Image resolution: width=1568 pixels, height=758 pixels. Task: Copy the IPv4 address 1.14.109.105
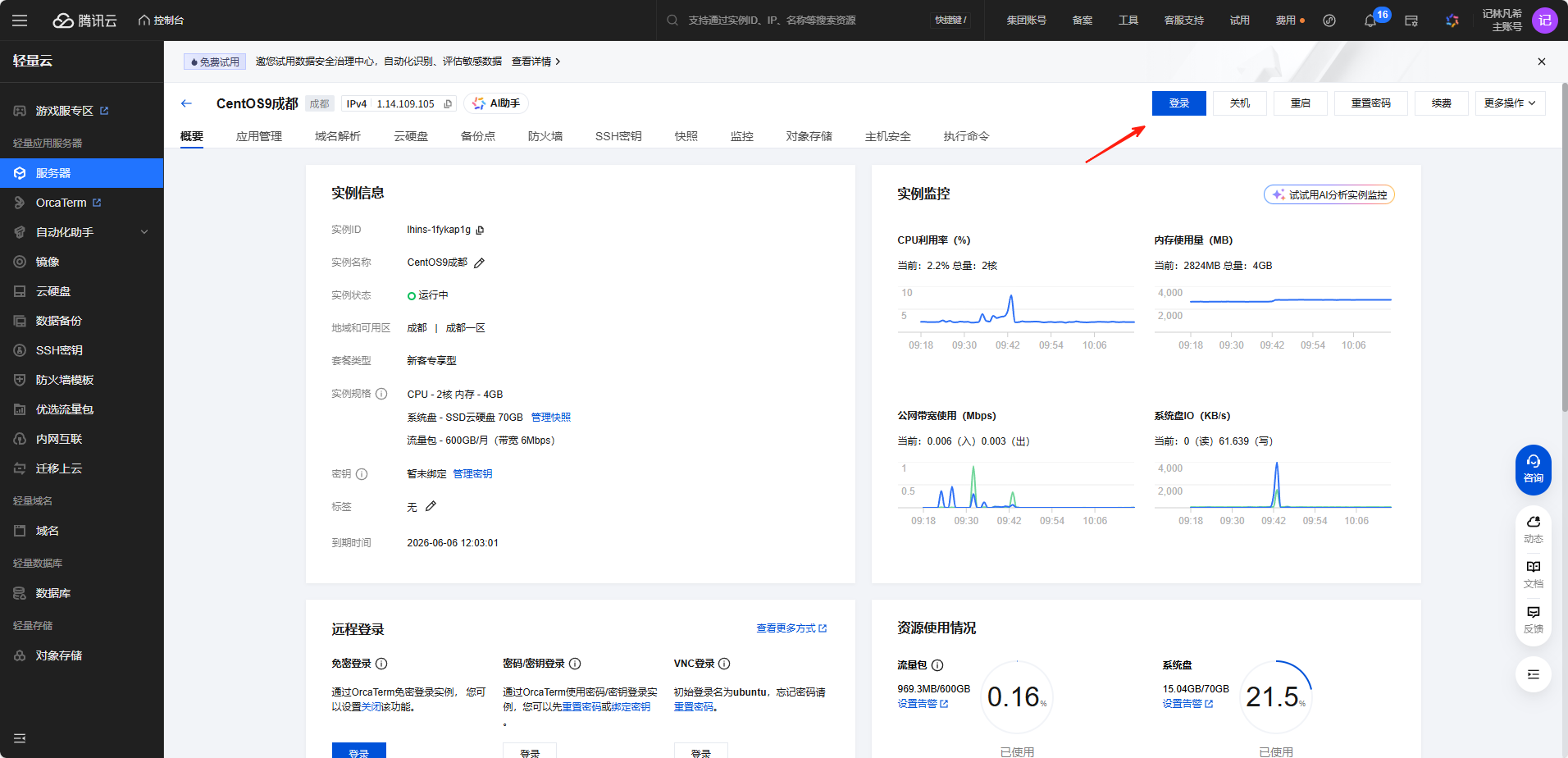[x=448, y=104]
